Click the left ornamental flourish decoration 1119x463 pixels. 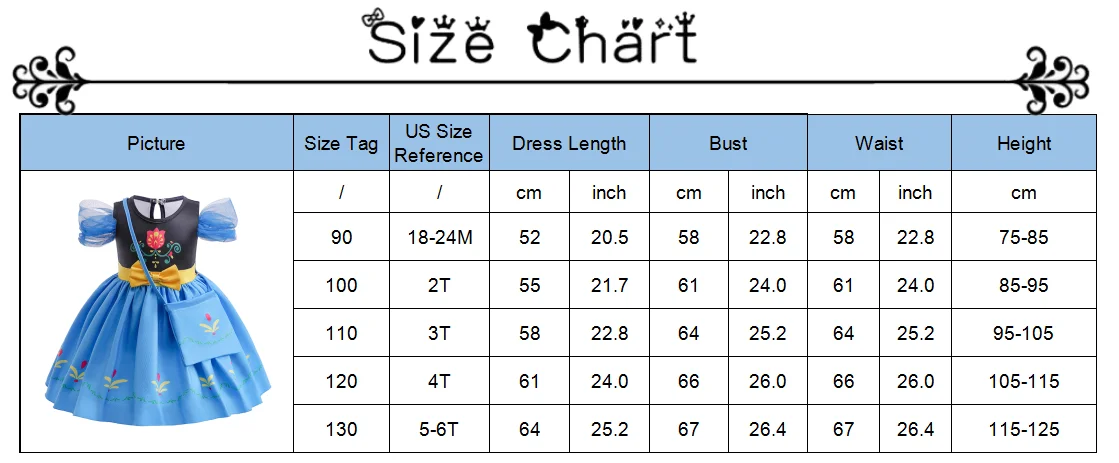pyautogui.click(x=50, y=81)
